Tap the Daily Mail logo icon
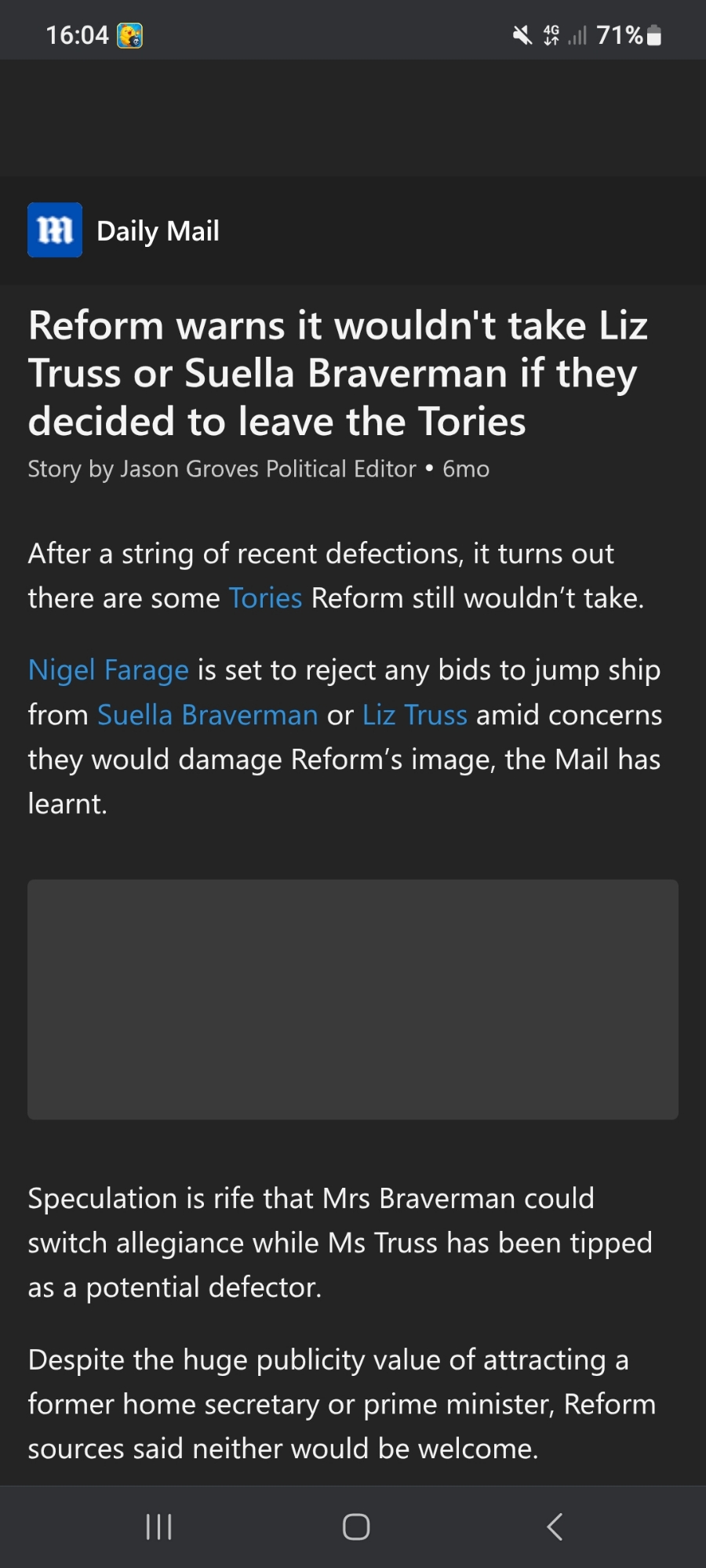Screen dimensions: 706x1568 click(55, 230)
